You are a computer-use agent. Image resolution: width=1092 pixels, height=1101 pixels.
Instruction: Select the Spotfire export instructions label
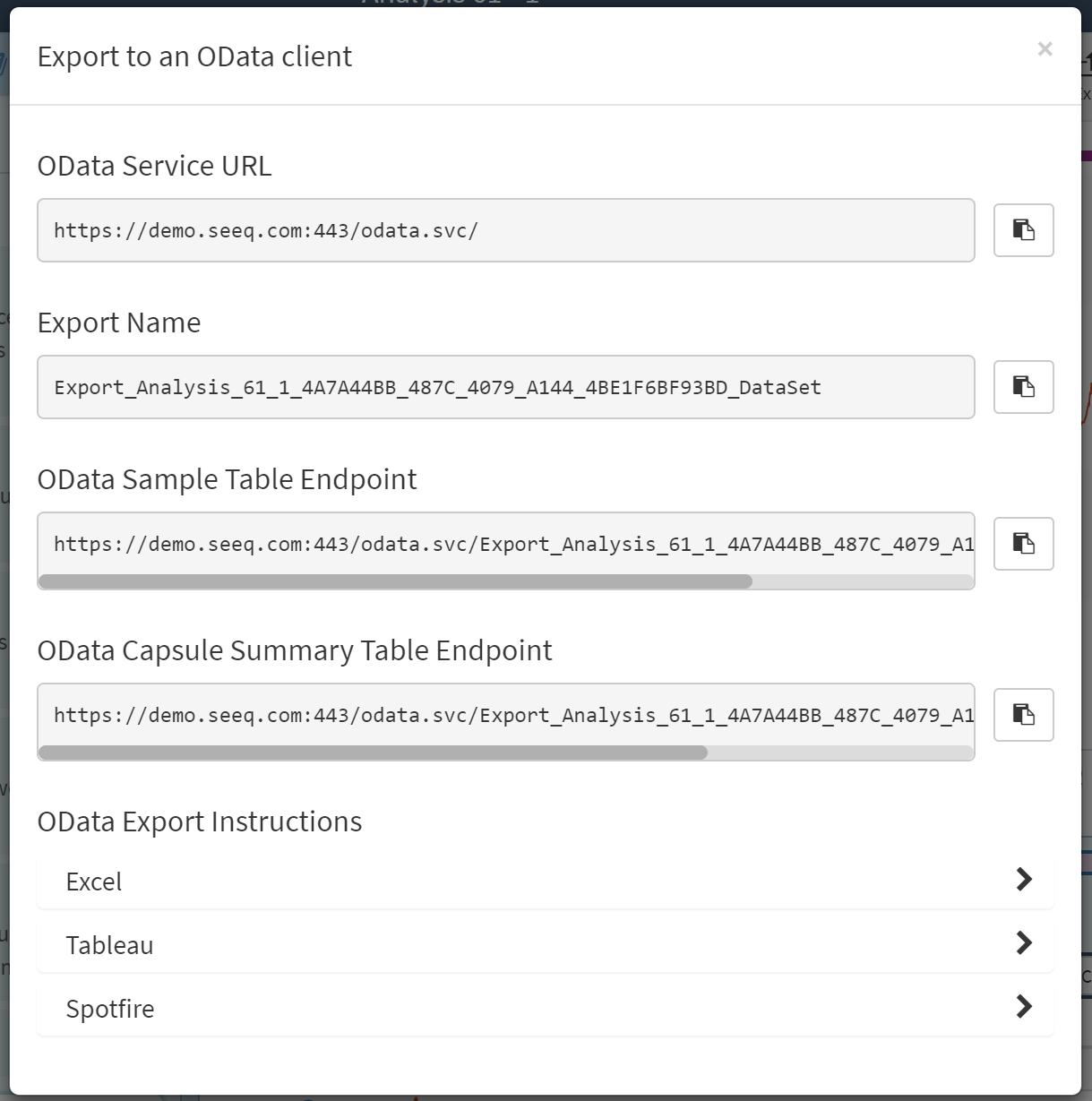tap(110, 1009)
